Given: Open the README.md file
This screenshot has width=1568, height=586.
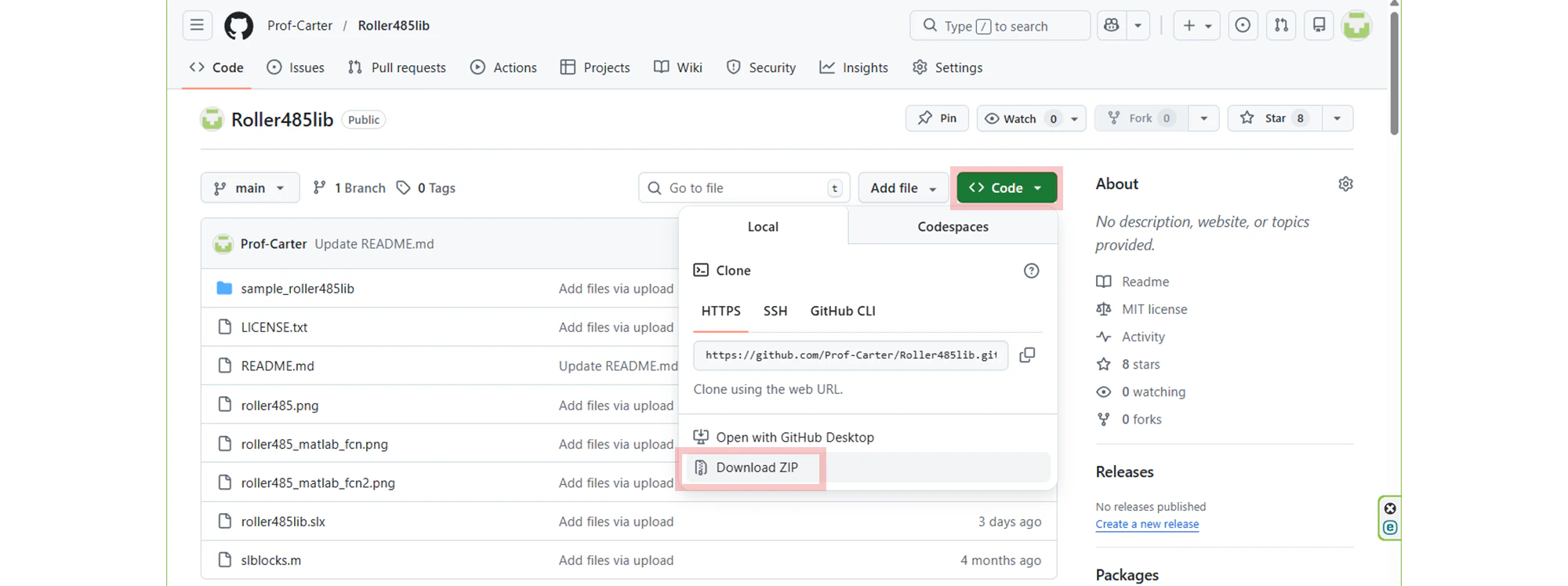Looking at the screenshot, I should coord(278,366).
